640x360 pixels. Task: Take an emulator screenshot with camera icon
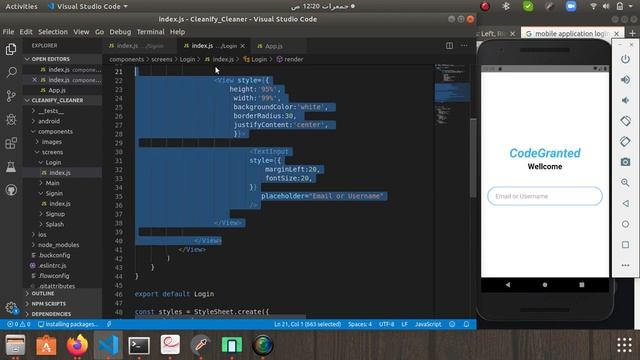click(x=625, y=162)
